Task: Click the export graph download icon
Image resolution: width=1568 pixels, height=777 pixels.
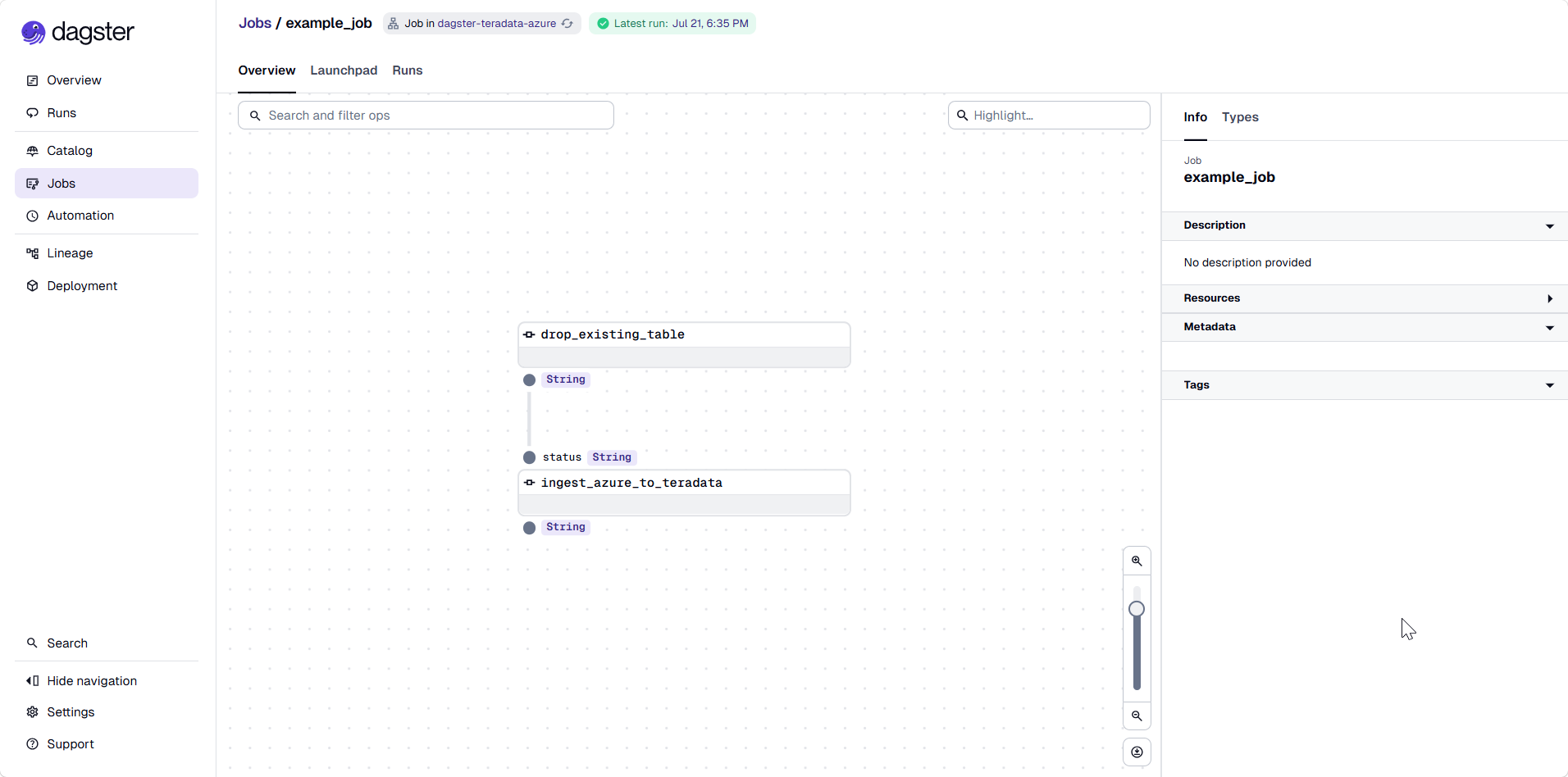Action: click(1137, 752)
